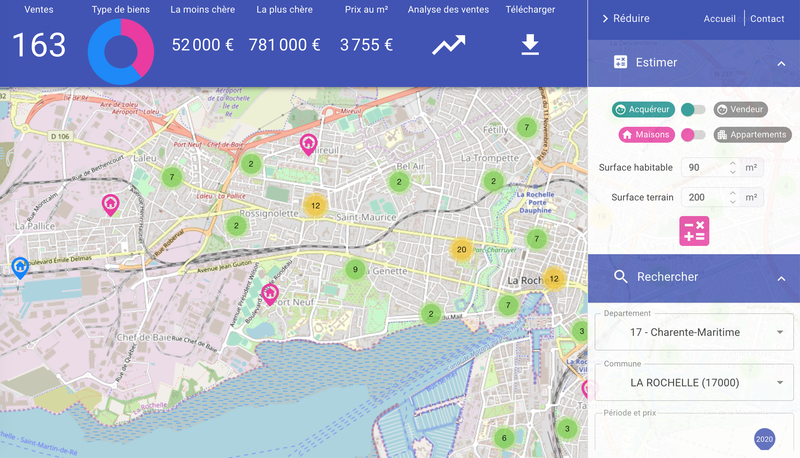The width and height of the screenshot is (800, 458).
Task: Select the yellow cluster marker showing 20
Action: pos(460,250)
